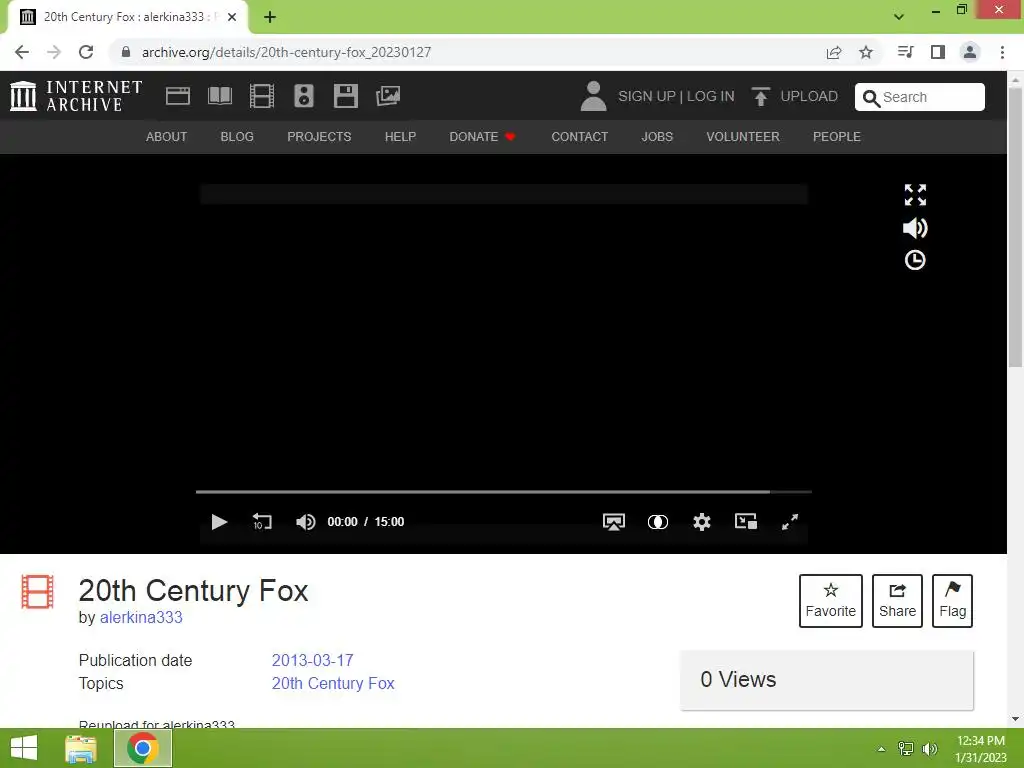Click the user avatar icon
The height and width of the screenshot is (768, 1024).
[593, 96]
